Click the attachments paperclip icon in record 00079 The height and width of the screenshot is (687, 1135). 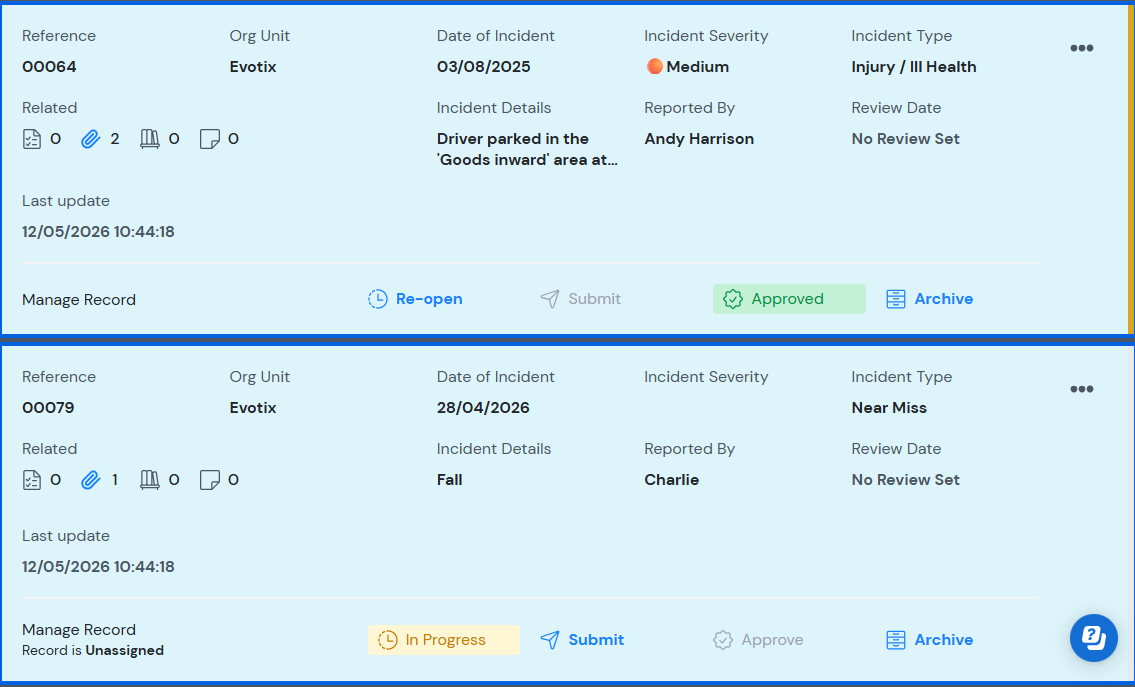[90, 480]
